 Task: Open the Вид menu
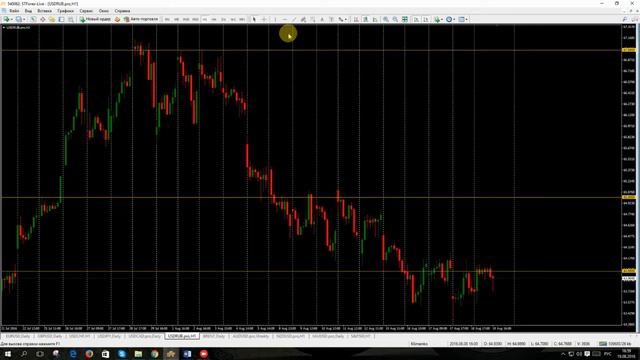[x=28, y=11]
